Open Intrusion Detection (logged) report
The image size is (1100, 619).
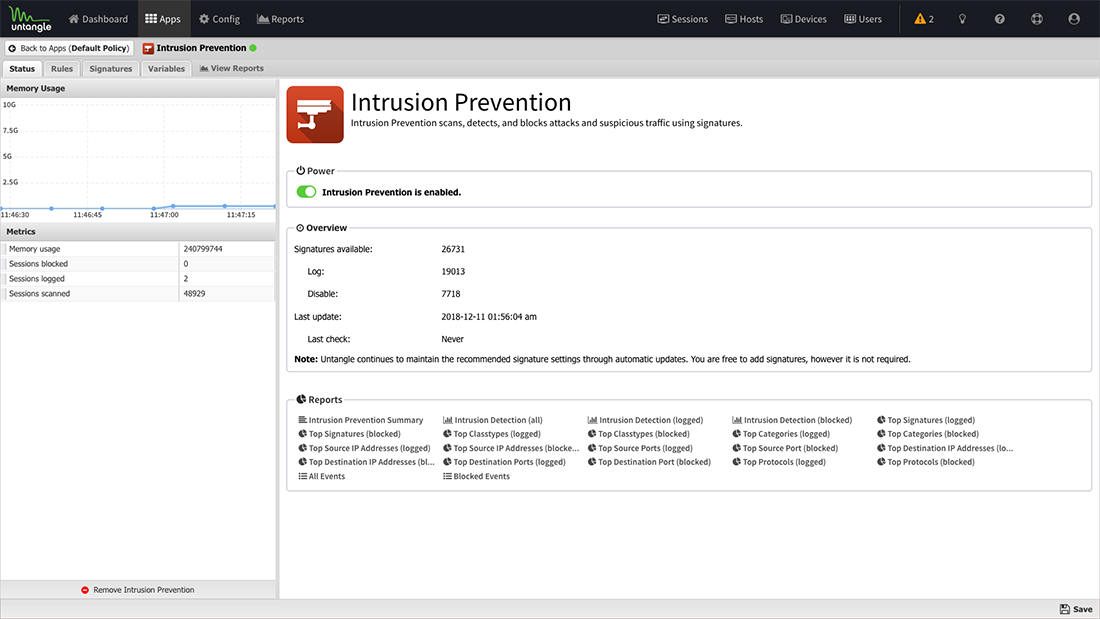[645, 420]
